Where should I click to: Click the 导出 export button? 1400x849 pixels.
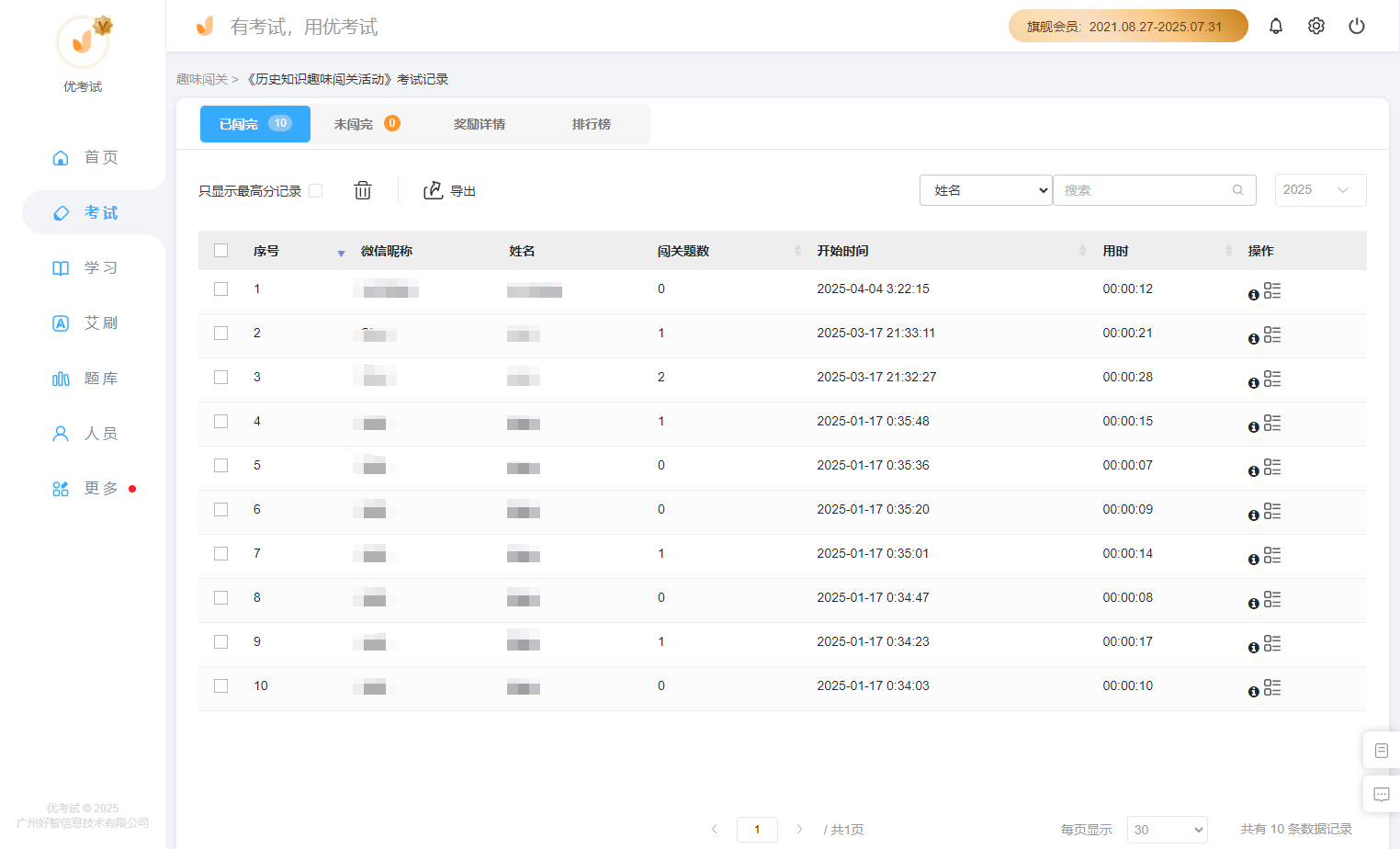[x=449, y=190]
